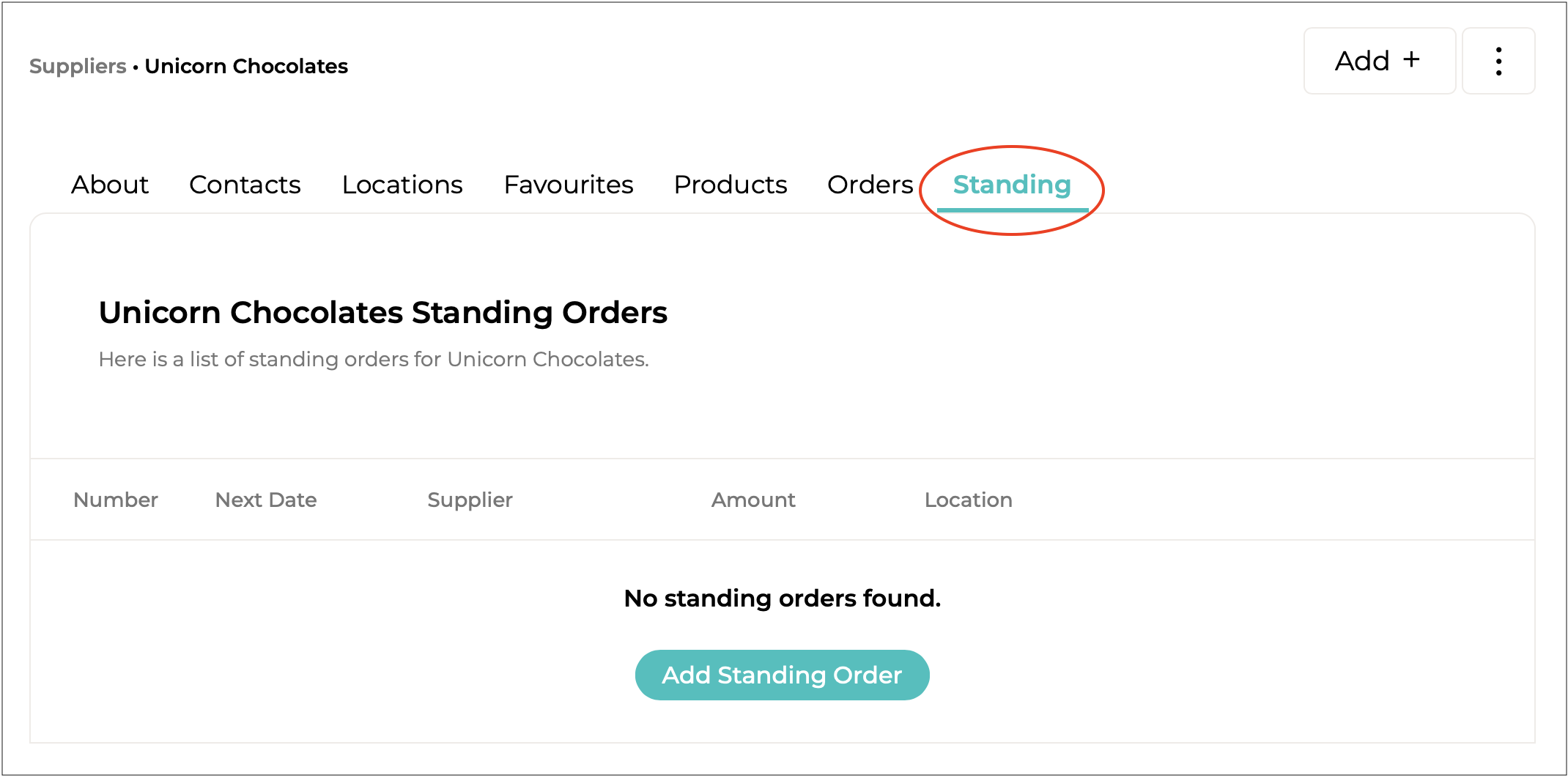The image size is (1568, 778).
Task: Click the Add + button
Action: pyautogui.click(x=1379, y=62)
